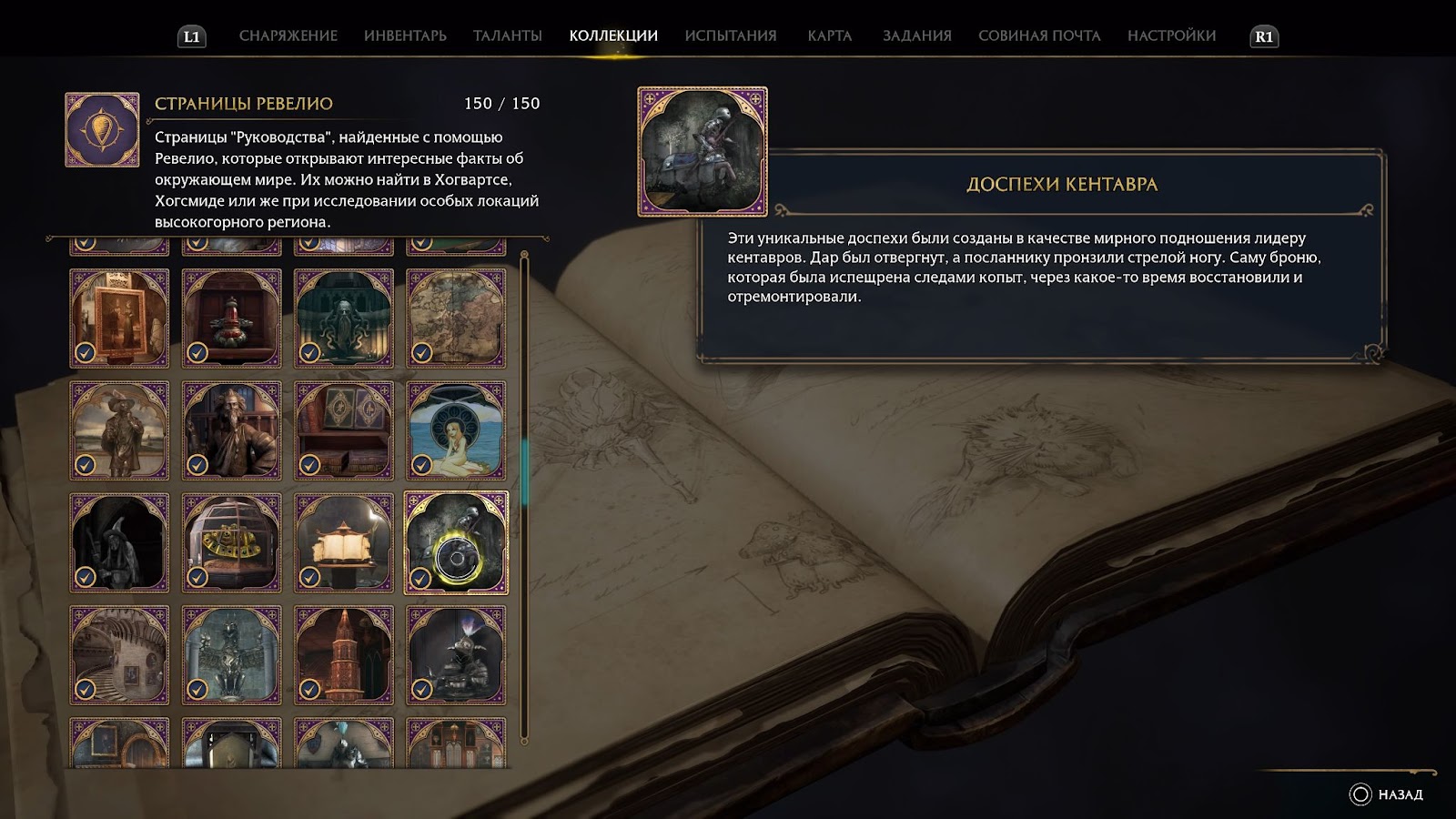Click the R1 shoulder button icon
The image size is (1456, 819).
coord(1264,36)
